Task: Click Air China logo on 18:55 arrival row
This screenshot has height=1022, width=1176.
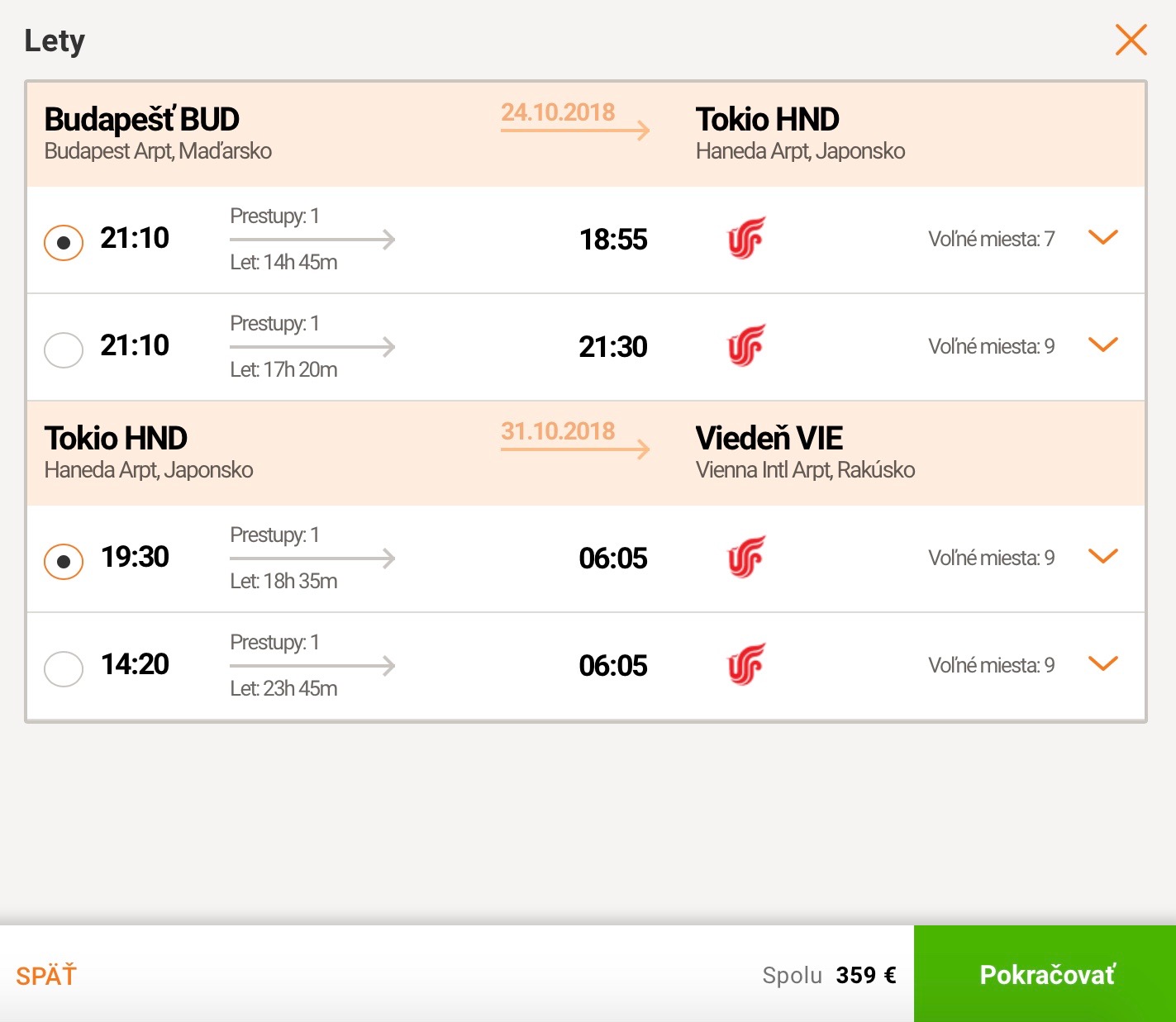Action: point(746,238)
